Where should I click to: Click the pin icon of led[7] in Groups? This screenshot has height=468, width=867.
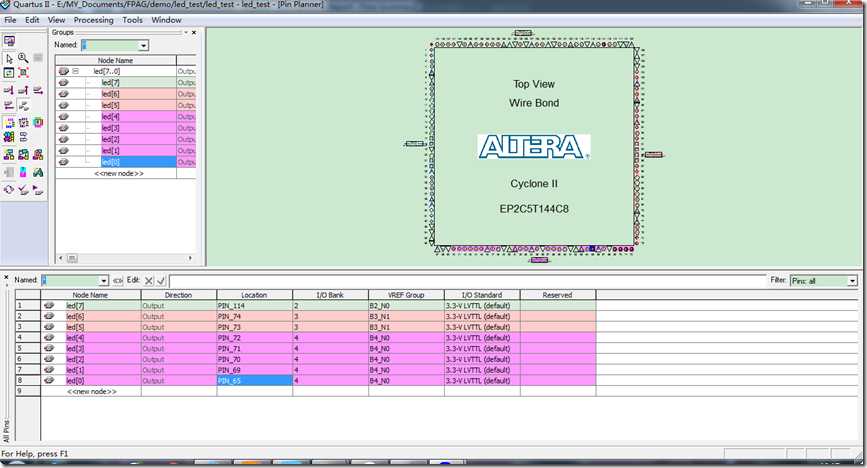pyautogui.click(x=64, y=82)
